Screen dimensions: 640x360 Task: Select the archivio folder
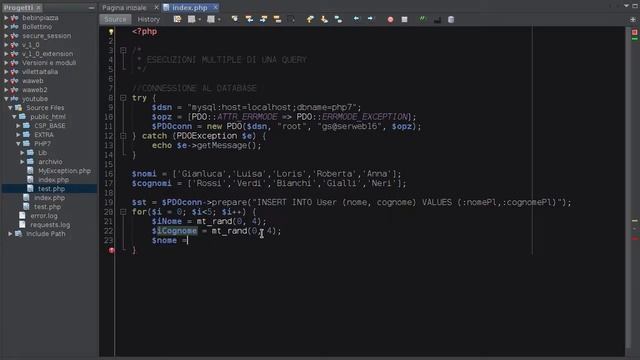tap(50, 162)
